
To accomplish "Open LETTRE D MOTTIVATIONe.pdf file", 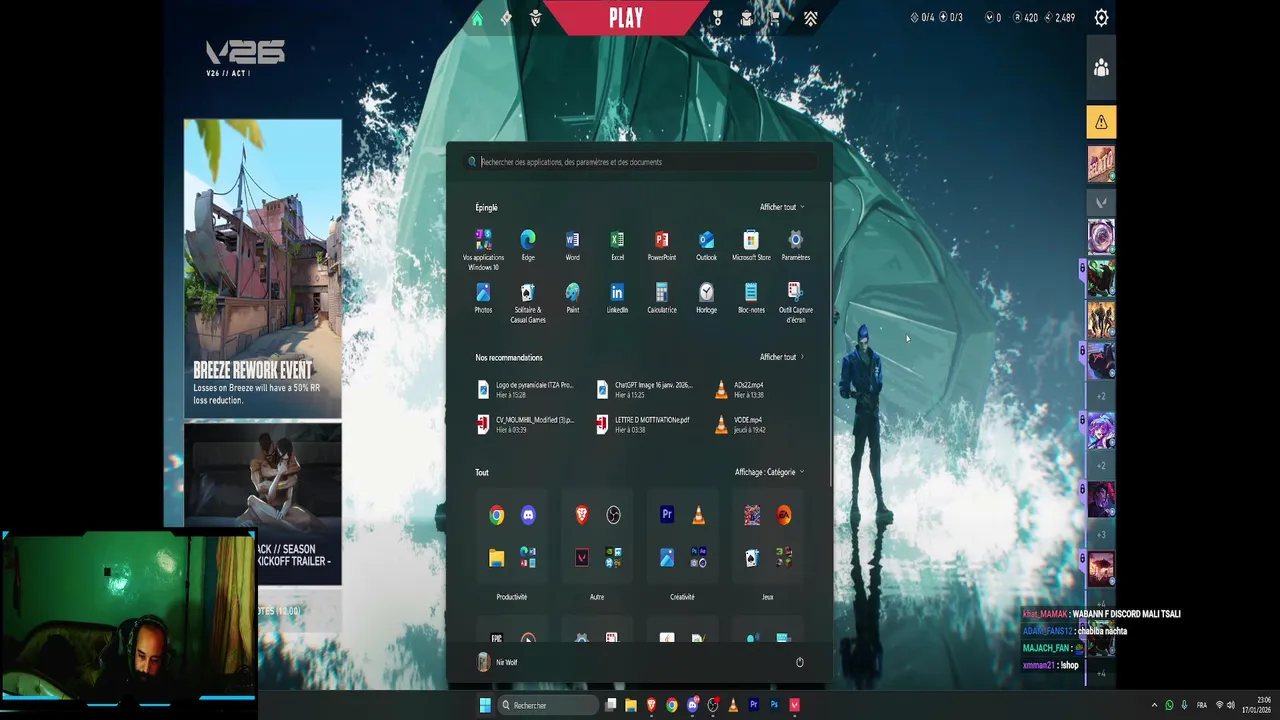I will tap(643, 425).
